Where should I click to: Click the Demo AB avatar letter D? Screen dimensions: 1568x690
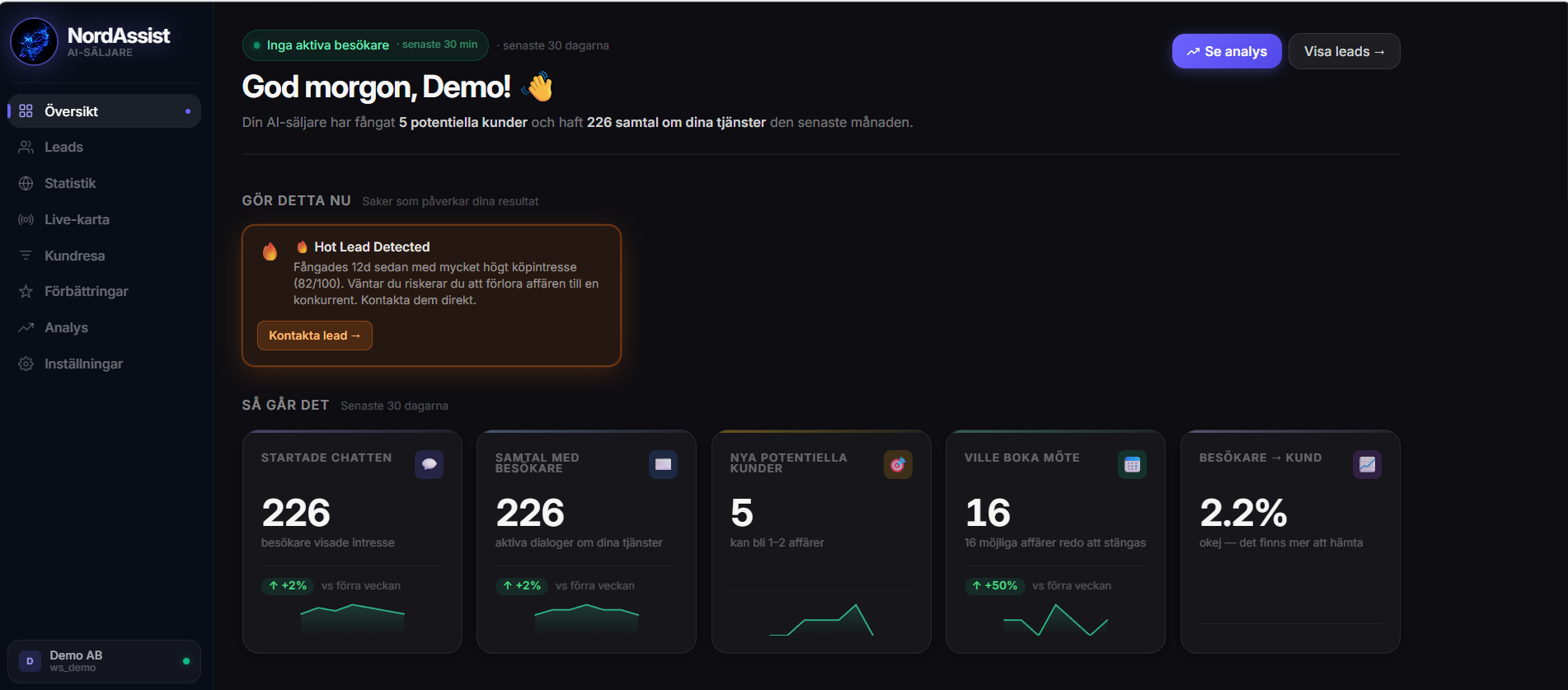[x=30, y=661]
